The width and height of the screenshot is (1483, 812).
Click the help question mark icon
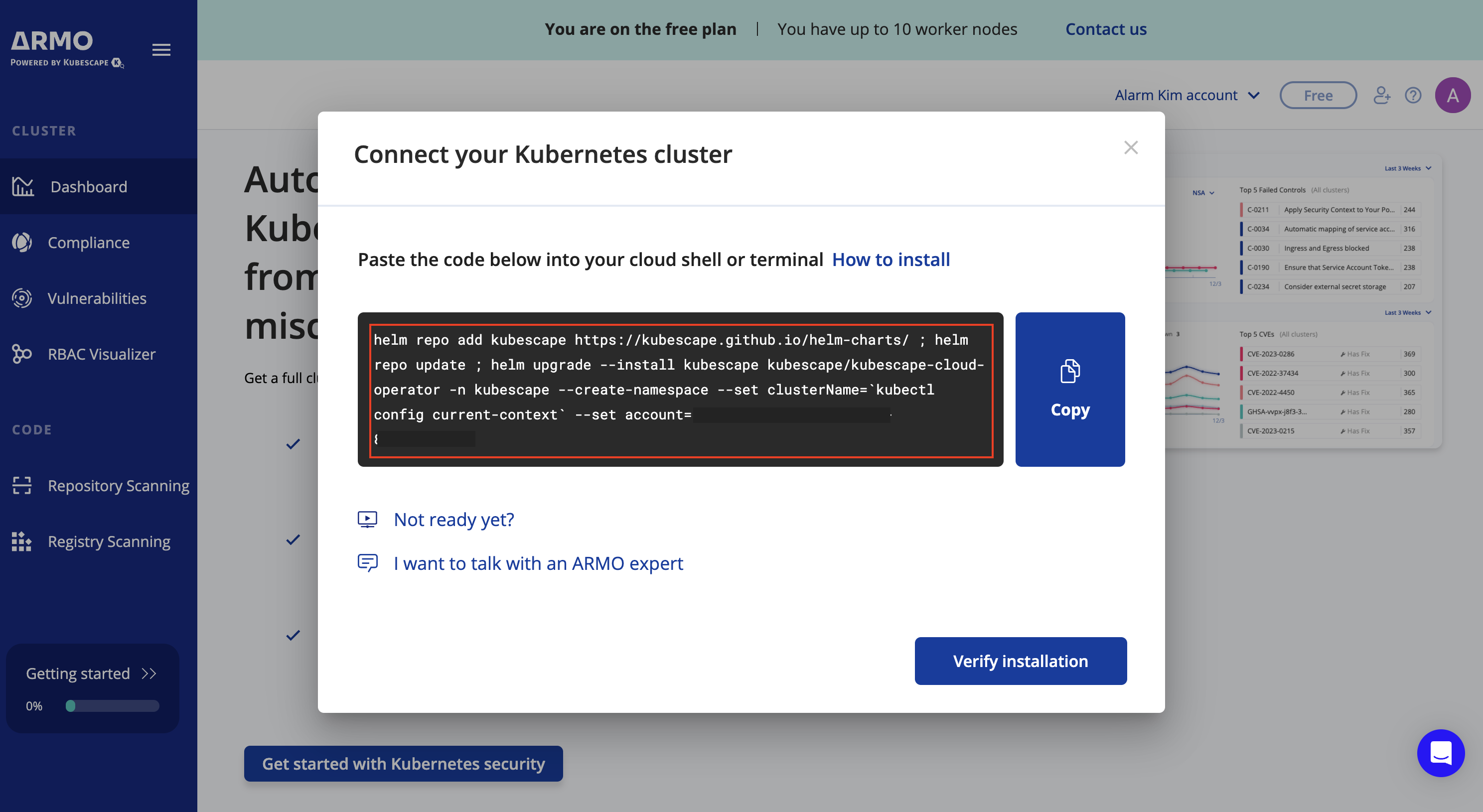pyautogui.click(x=1413, y=95)
